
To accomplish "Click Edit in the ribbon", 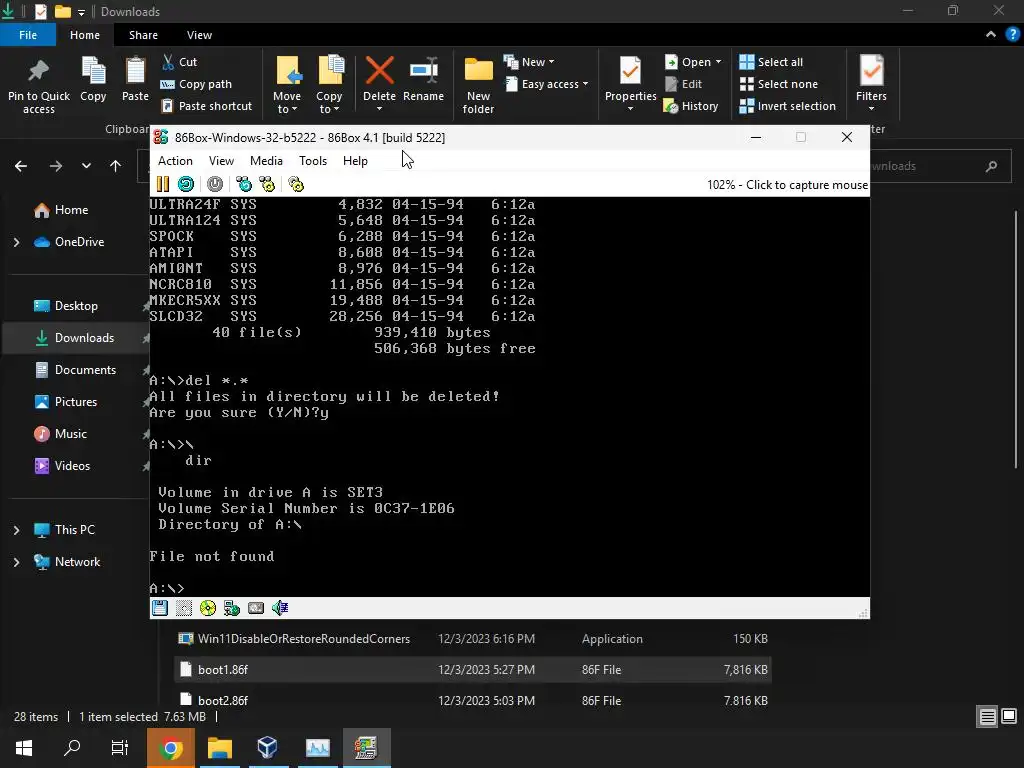I will 684,84.
